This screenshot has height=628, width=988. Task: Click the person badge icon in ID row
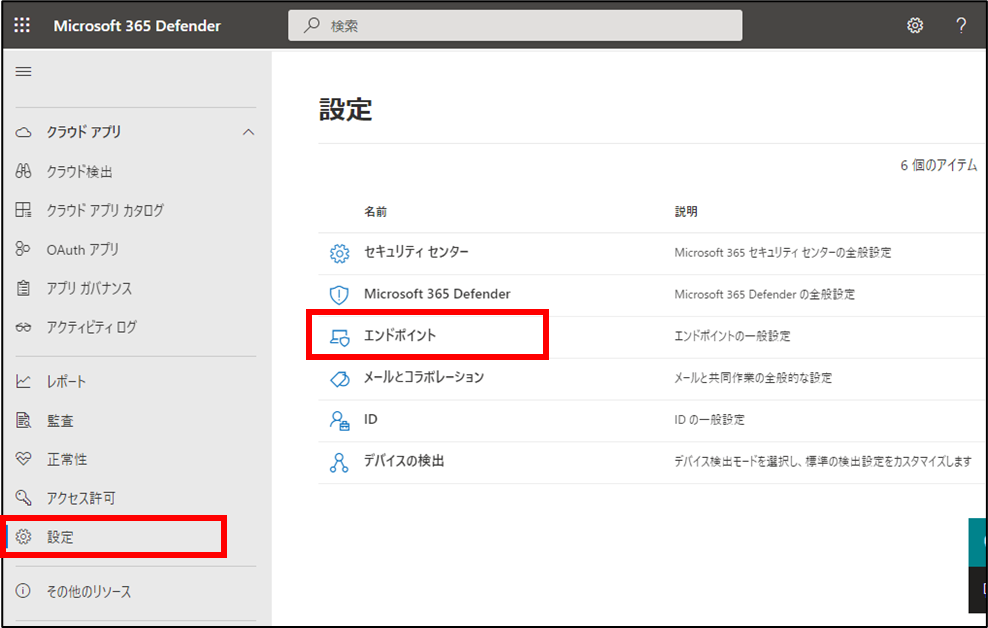tap(340, 420)
